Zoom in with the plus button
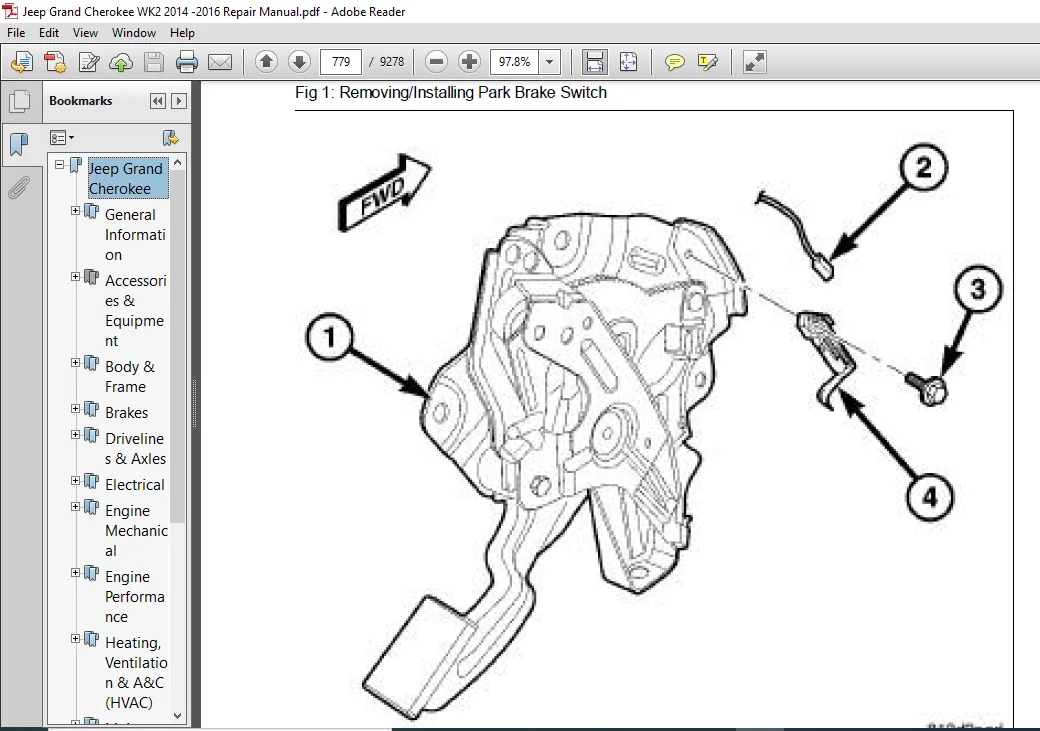The image size is (1040, 731). click(469, 62)
